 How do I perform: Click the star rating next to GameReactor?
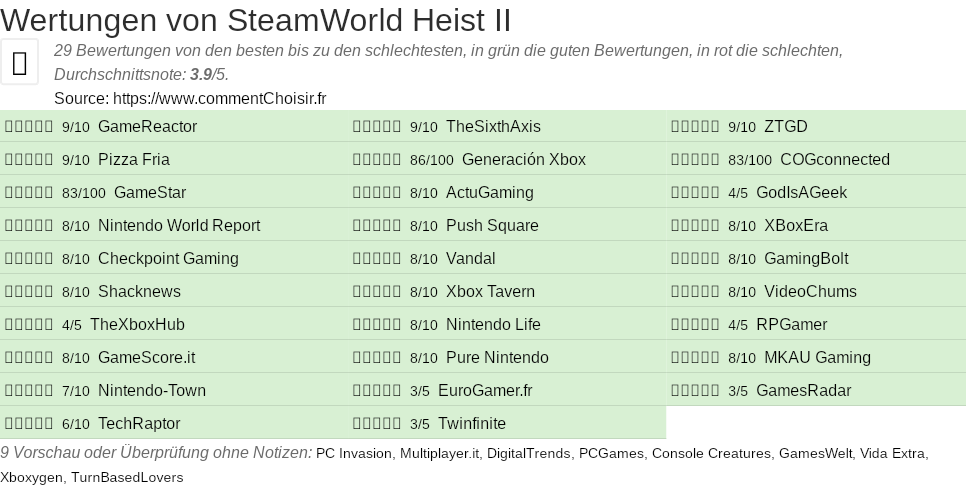coord(29,127)
